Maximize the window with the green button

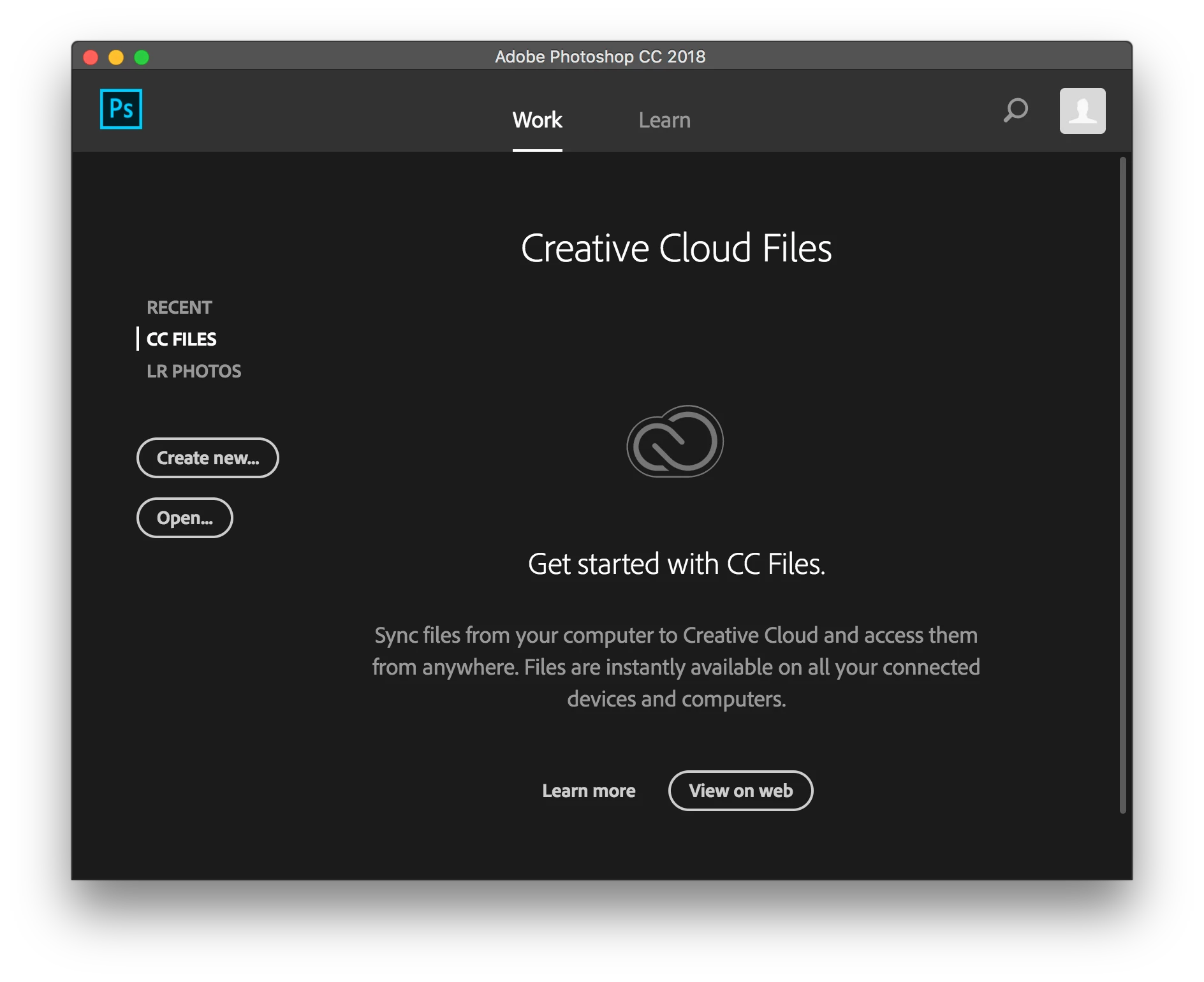[x=142, y=57]
